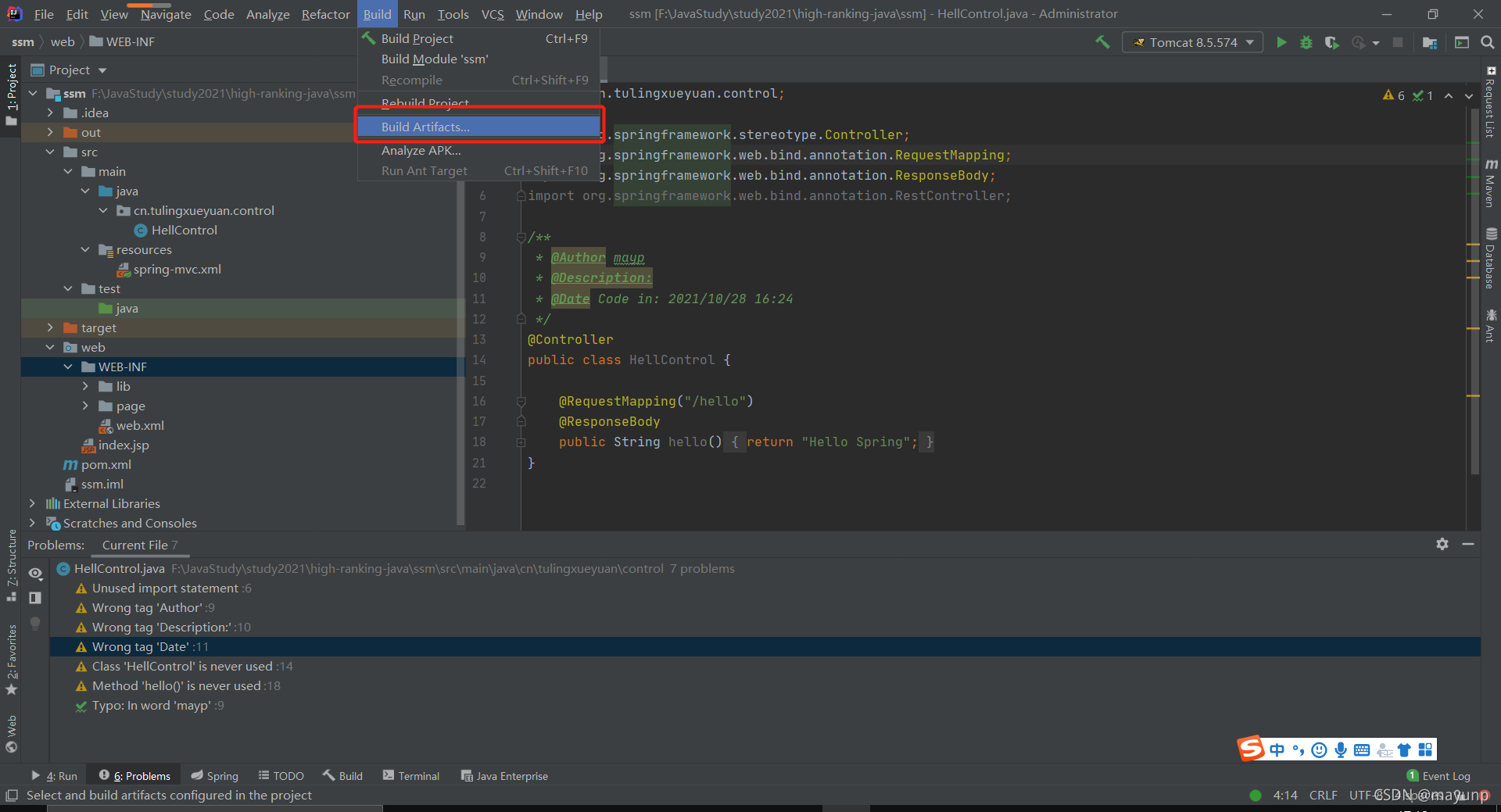Open the Structure tool window
Screen dimensions: 1501x812
(x=11, y=564)
